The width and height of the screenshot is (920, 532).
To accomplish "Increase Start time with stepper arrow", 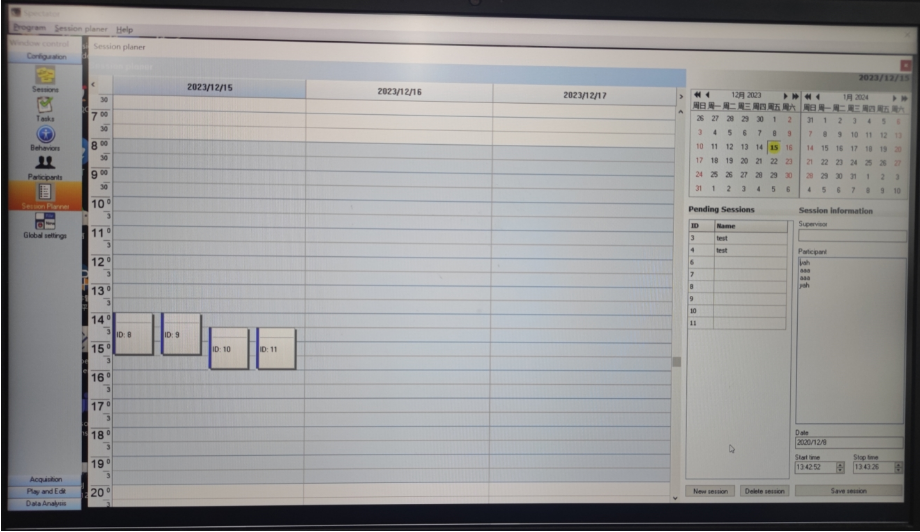I will tap(840, 464).
